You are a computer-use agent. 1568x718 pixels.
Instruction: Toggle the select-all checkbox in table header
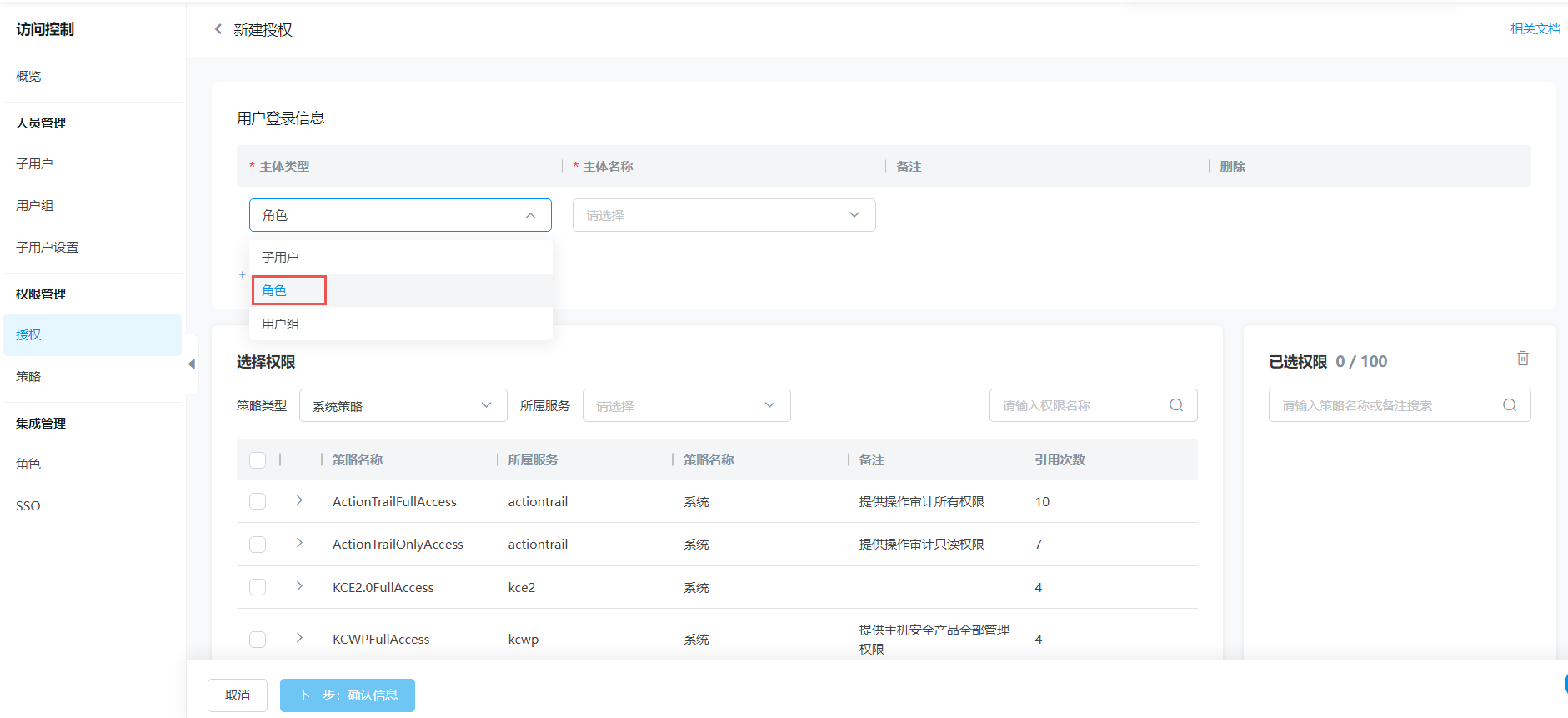click(x=258, y=460)
